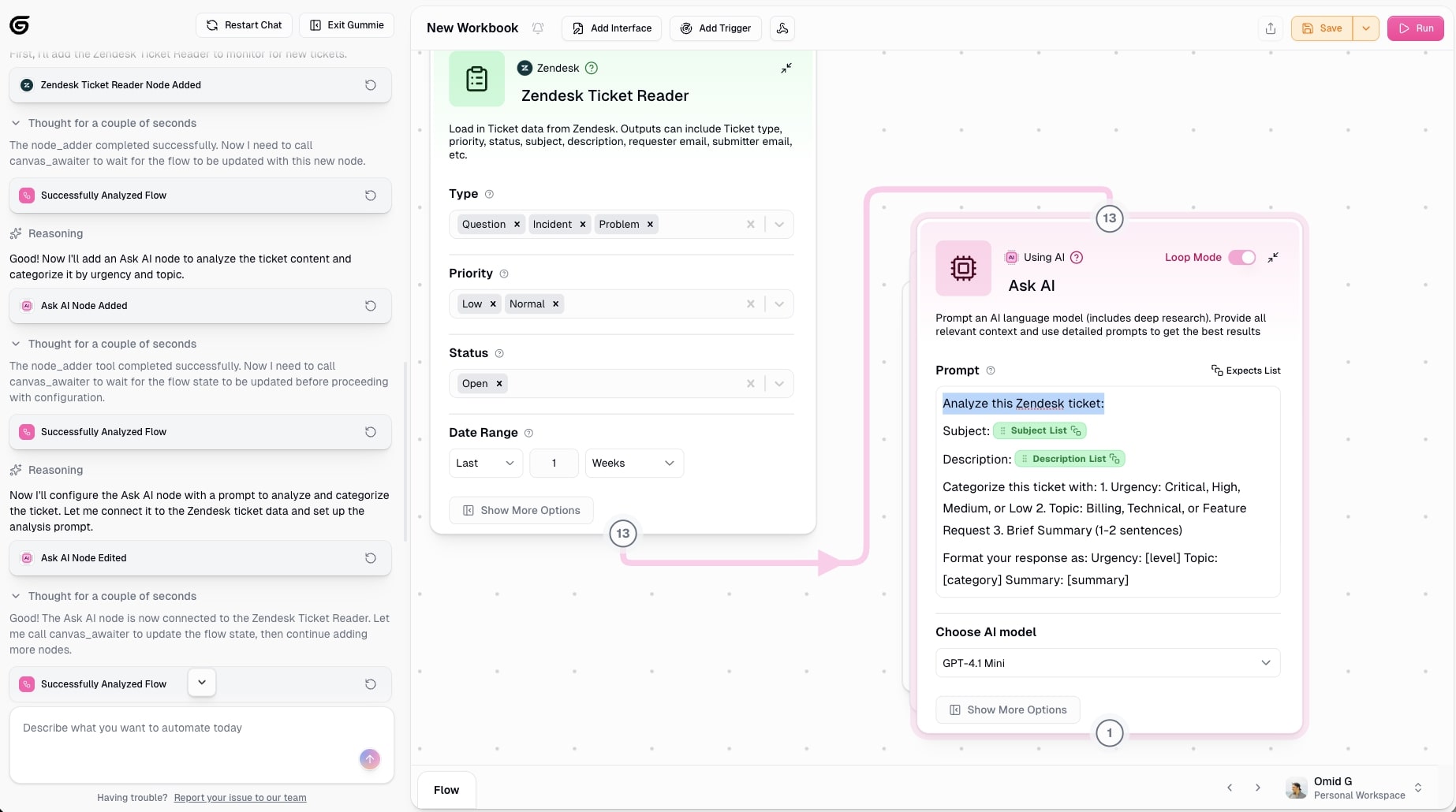This screenshot has height=812, width=1456.
Task: Click the Subject List variable chip
Action: pyautogui.click(x=1040, y=430)
